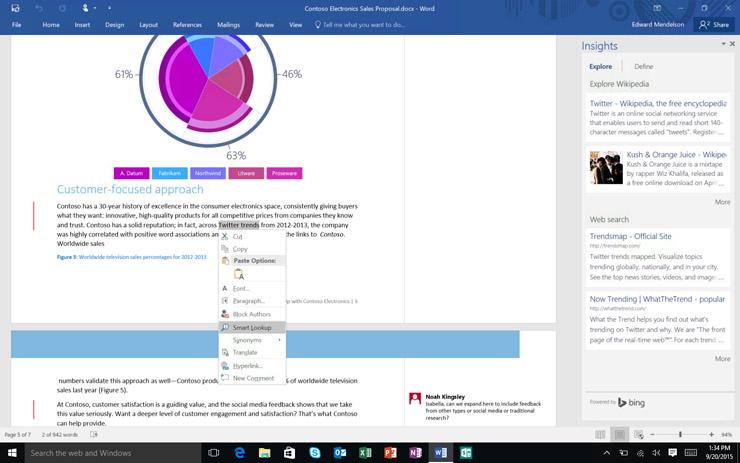Open Kush & Orange Juice Wikipedia link
The image size is (740, 463).
pyautogui.click(x=676, y=154)
